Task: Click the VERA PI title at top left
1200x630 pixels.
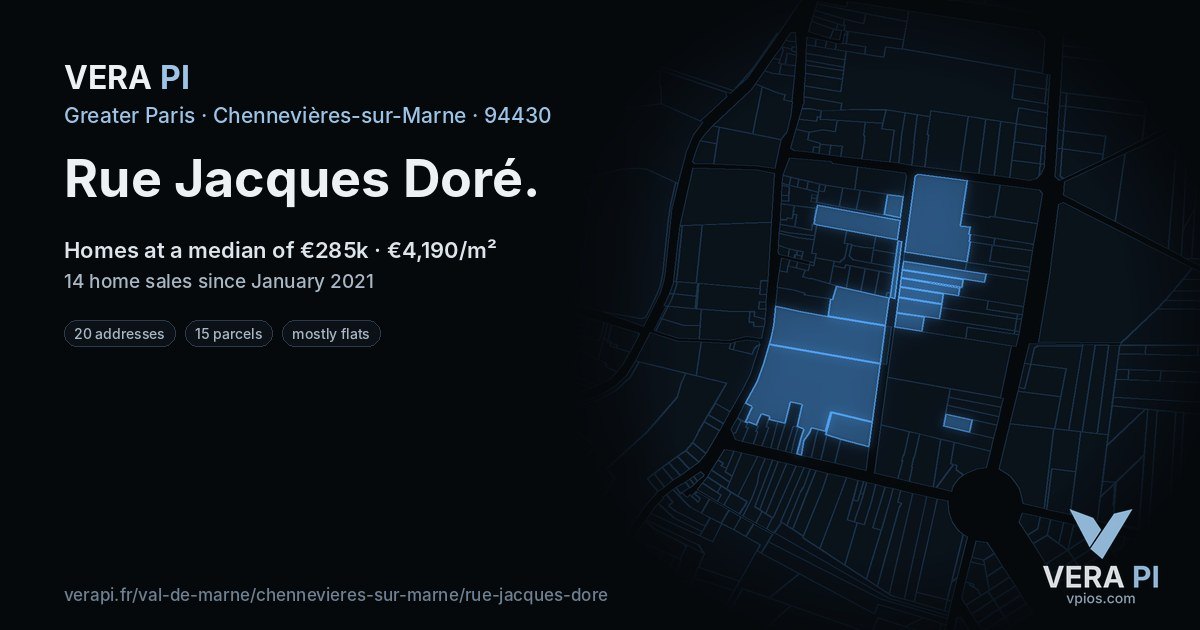Action: (x=127, y=77)
